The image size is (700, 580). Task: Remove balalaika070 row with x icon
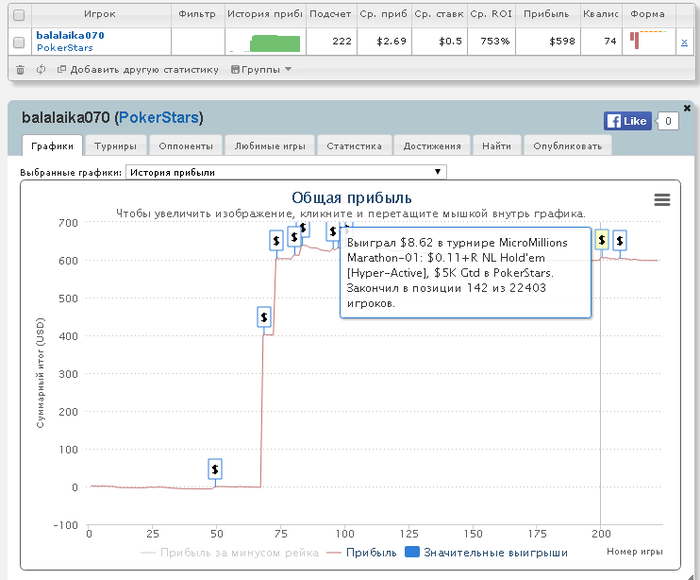pos(684,42)
